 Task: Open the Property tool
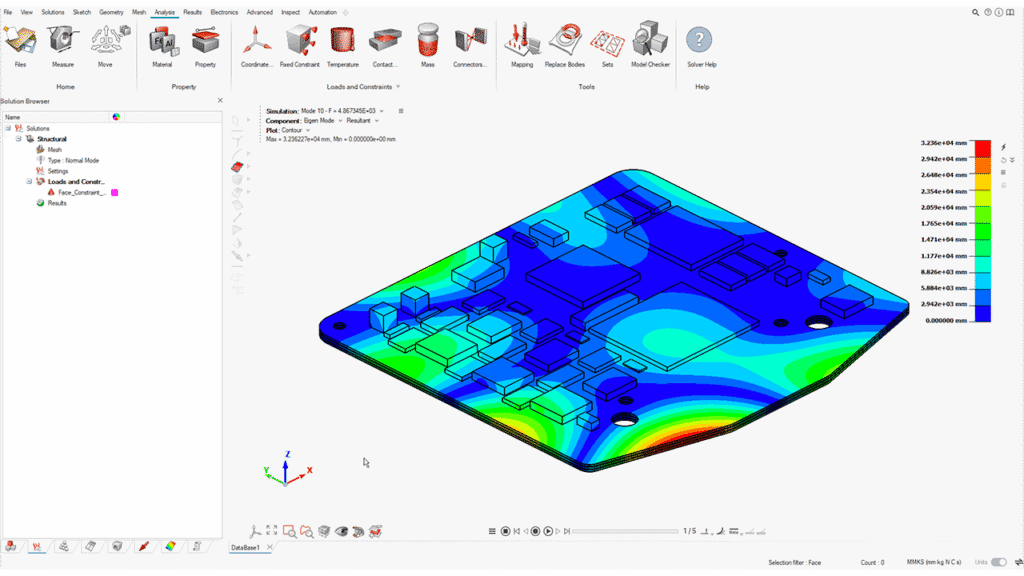coord(205,46)
